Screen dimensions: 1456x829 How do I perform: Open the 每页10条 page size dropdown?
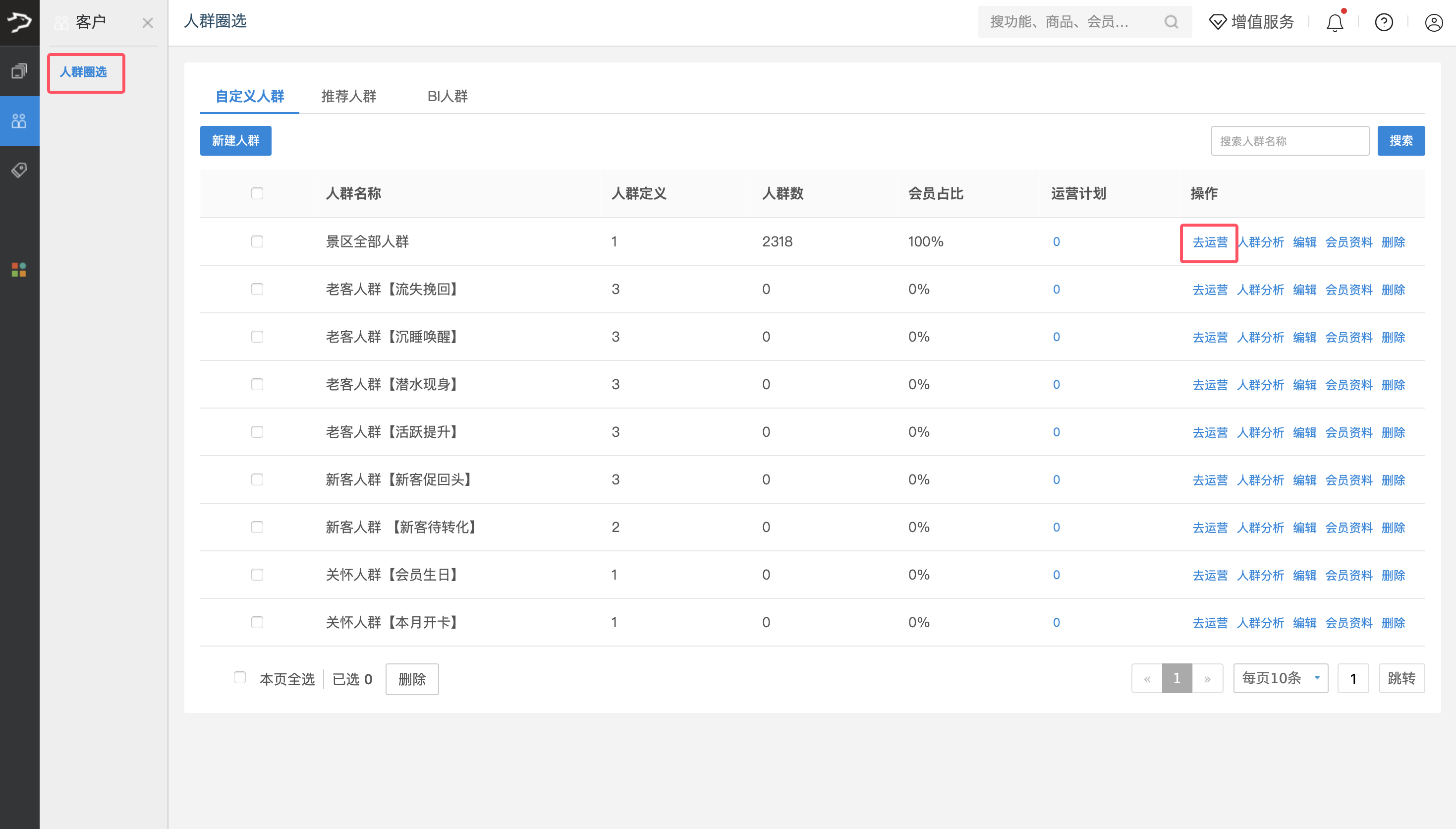pyautogui.click(x=1280, y=678)
